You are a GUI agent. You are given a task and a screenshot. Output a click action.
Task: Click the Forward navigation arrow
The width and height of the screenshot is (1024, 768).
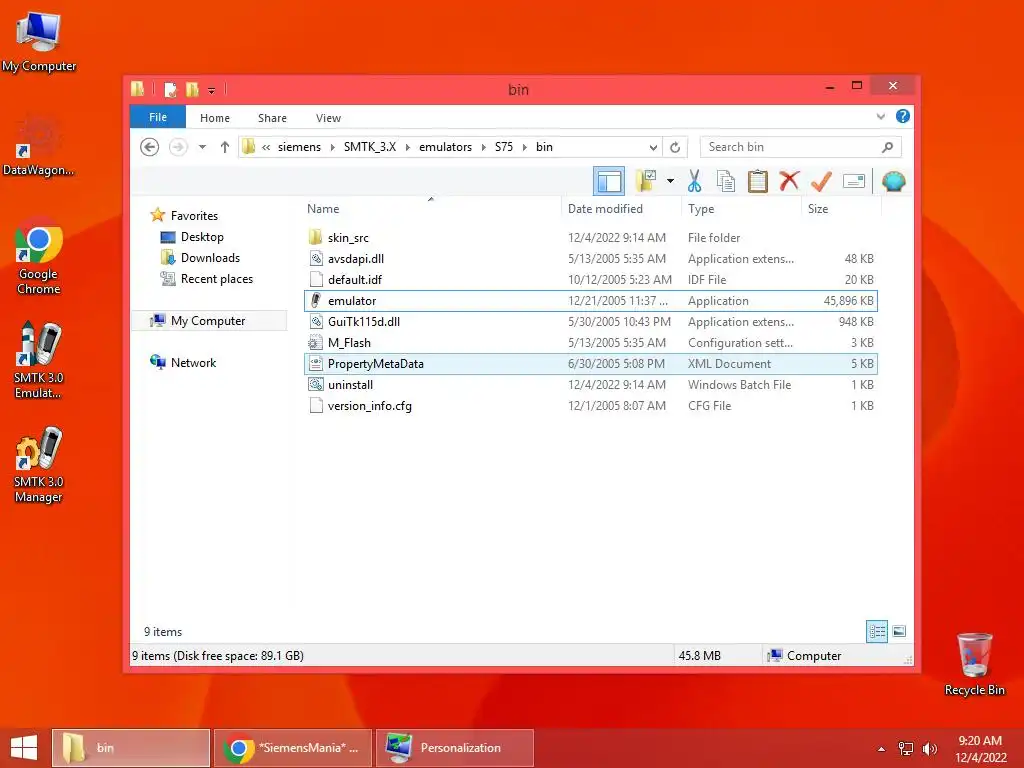pyautogui.click(x=178, y=147)
